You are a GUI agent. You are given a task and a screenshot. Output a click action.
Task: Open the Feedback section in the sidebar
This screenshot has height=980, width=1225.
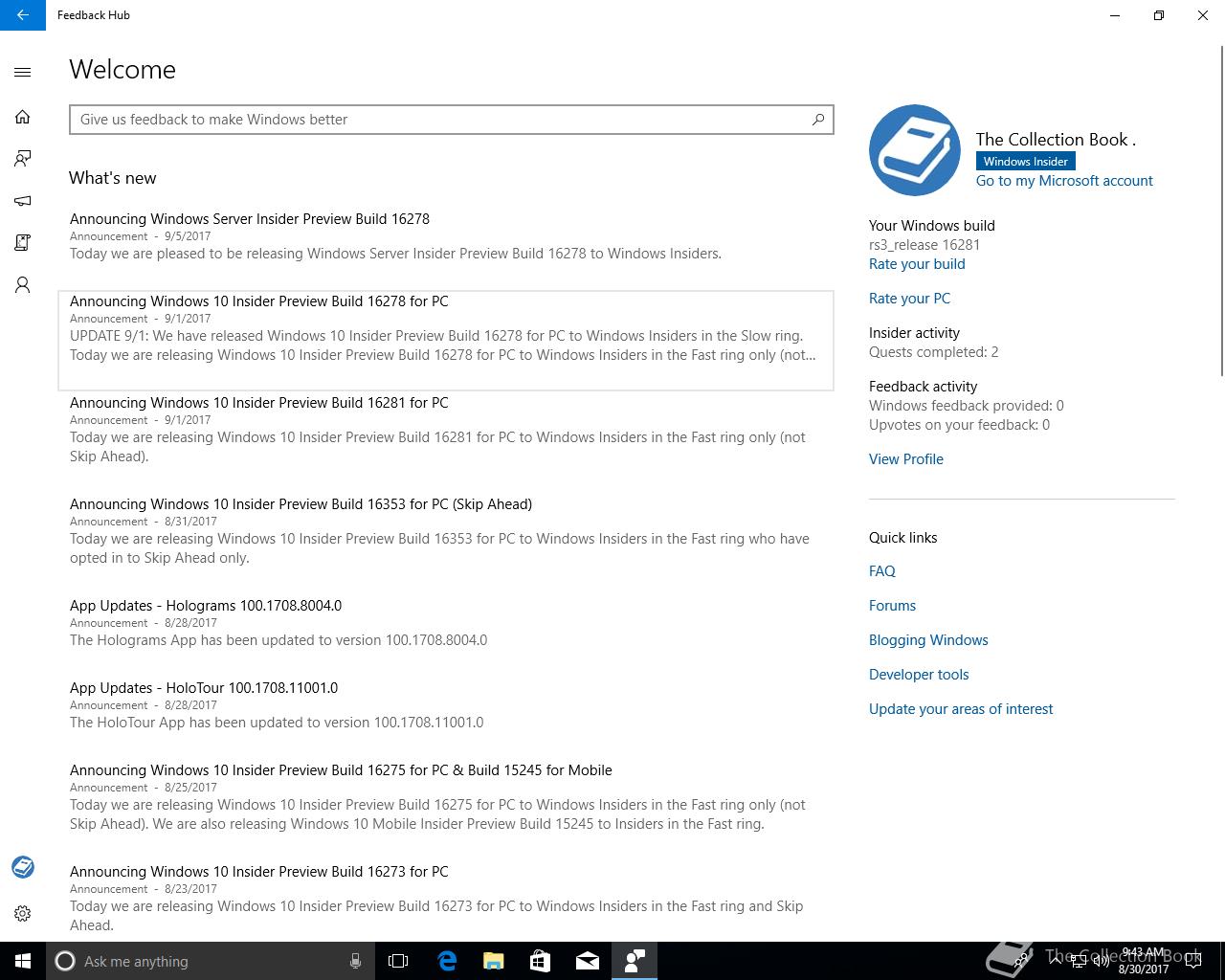click(x=23, y=159)
